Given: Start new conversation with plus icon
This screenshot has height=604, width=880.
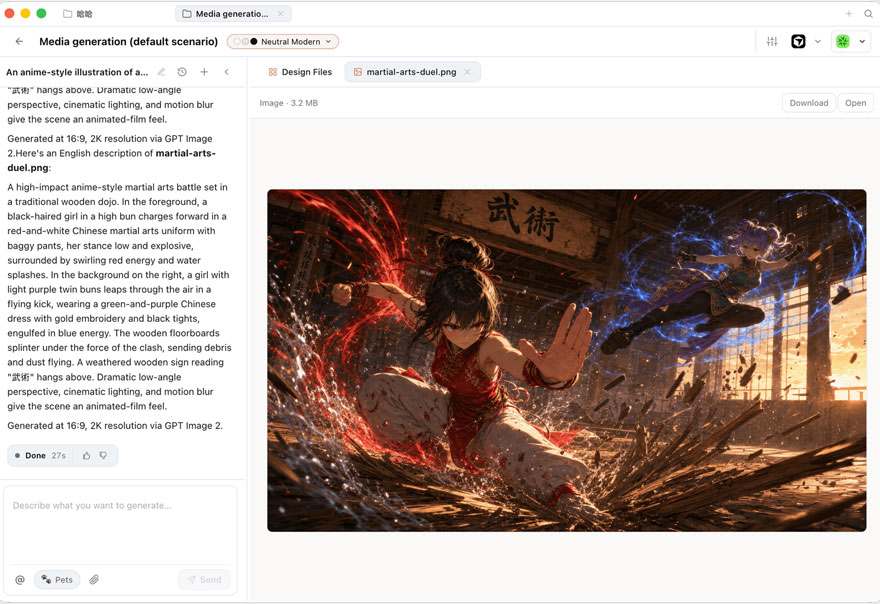Looking at the screenshot, I should point(204,72).
